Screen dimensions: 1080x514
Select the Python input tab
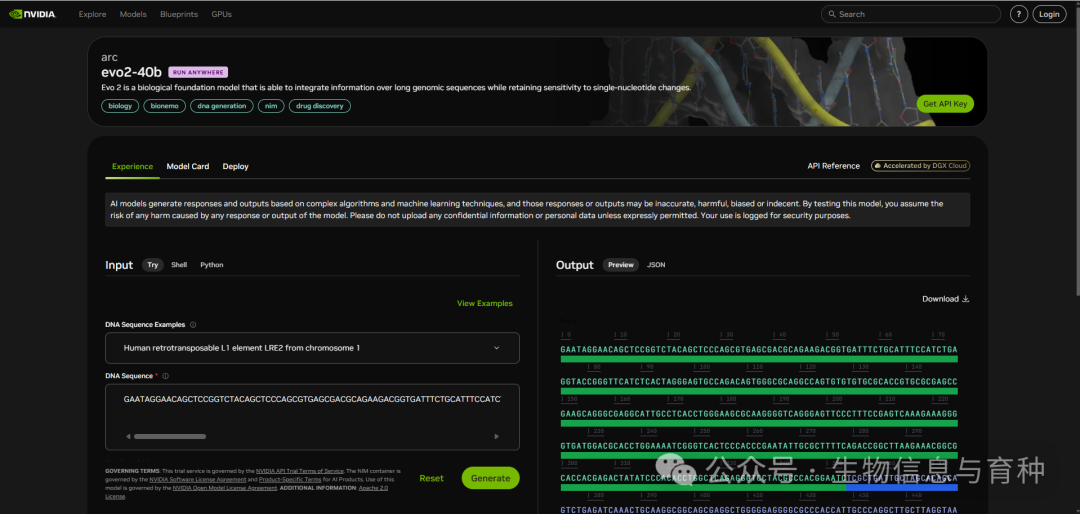211,265
